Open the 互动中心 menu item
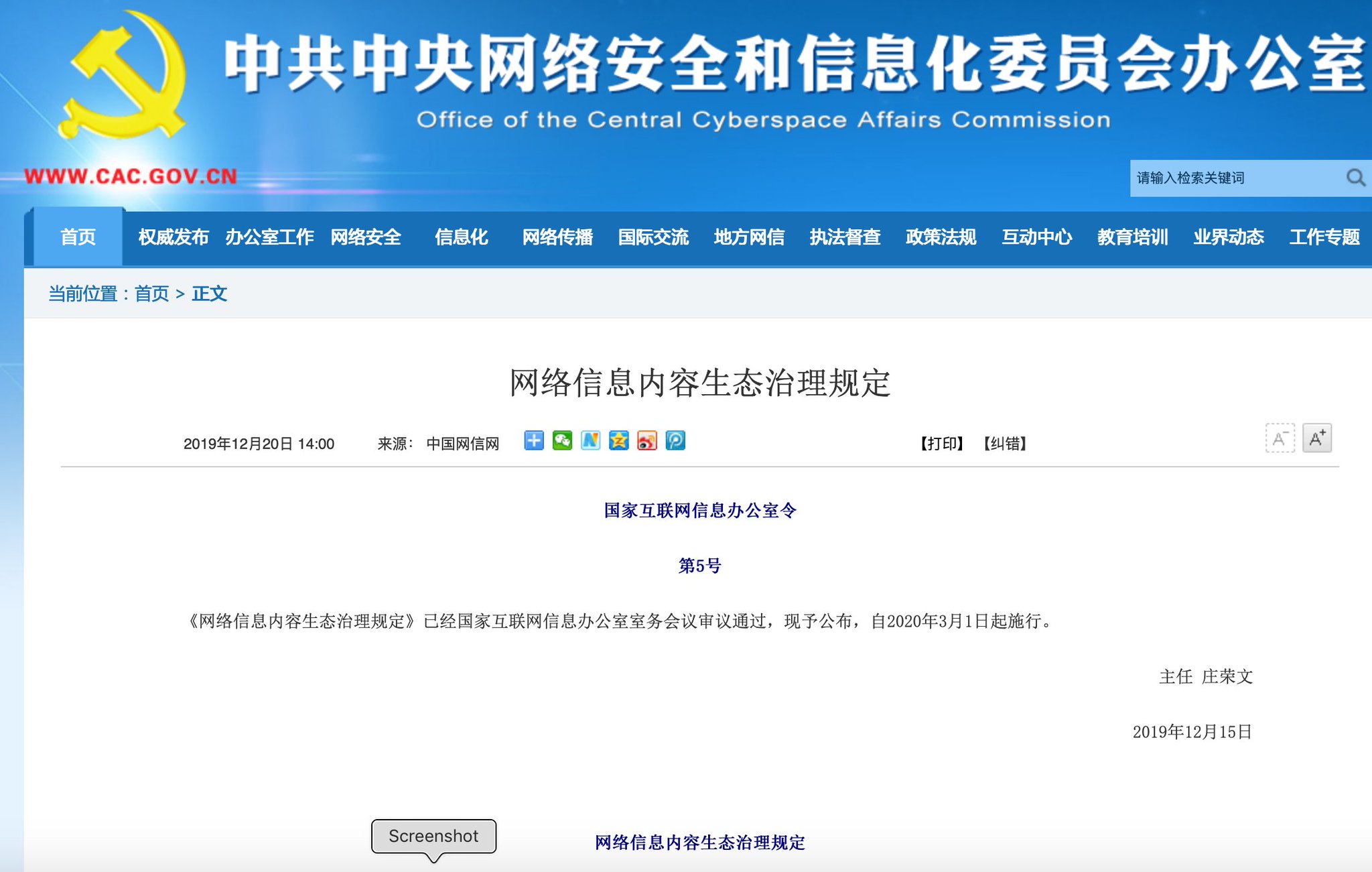 [x=1036, y=237]
